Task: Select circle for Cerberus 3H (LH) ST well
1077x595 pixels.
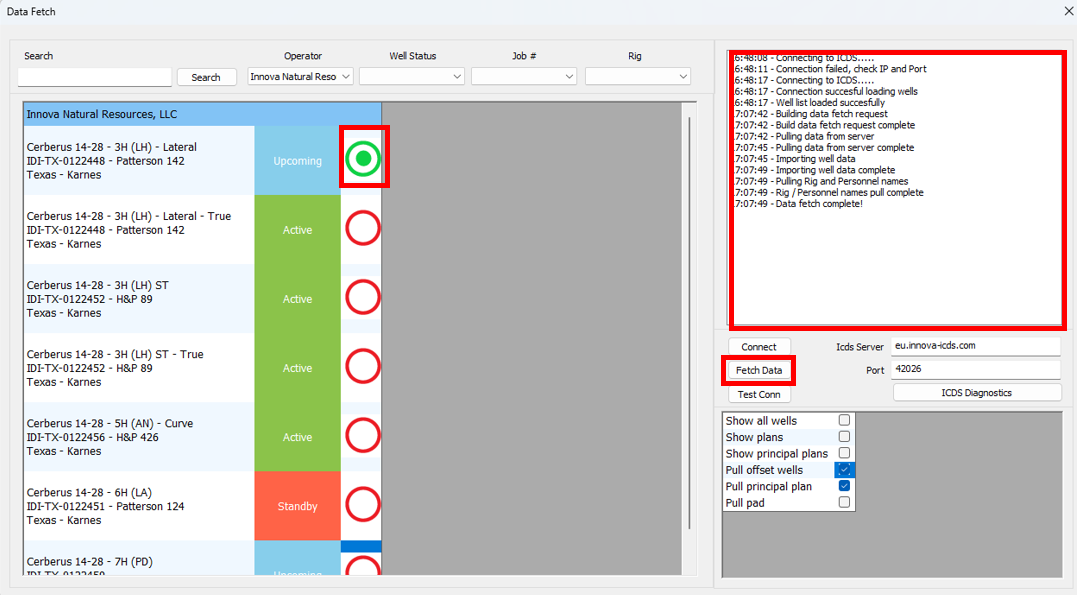Action: point(363,297)
